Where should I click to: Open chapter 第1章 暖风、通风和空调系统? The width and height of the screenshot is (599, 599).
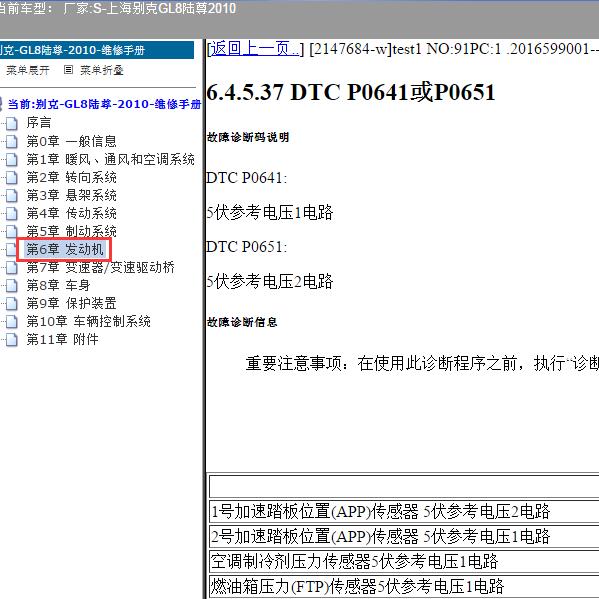(x=110, y=159)
